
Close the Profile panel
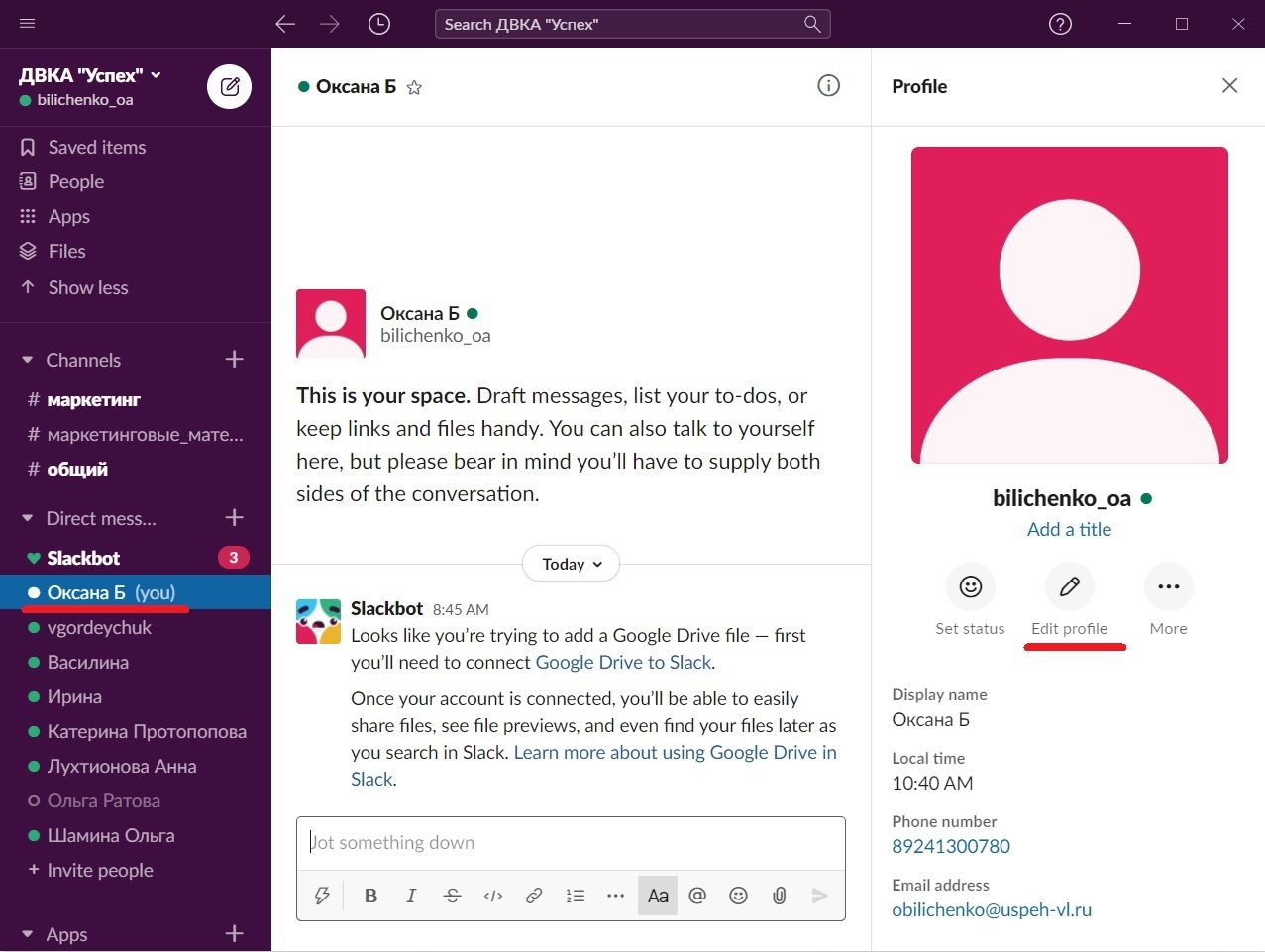1229,86
